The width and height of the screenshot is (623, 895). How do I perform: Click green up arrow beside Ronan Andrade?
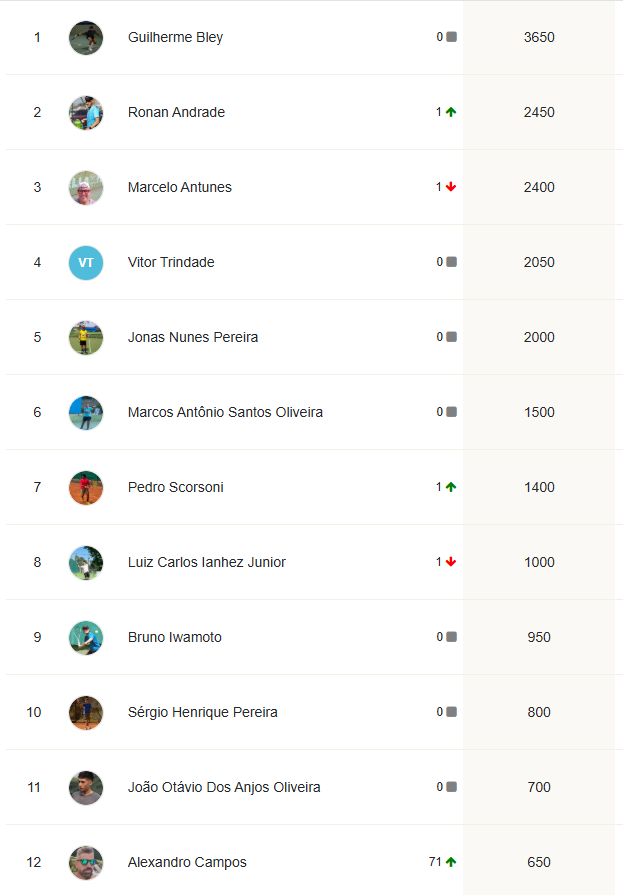(x=451, y=113)
